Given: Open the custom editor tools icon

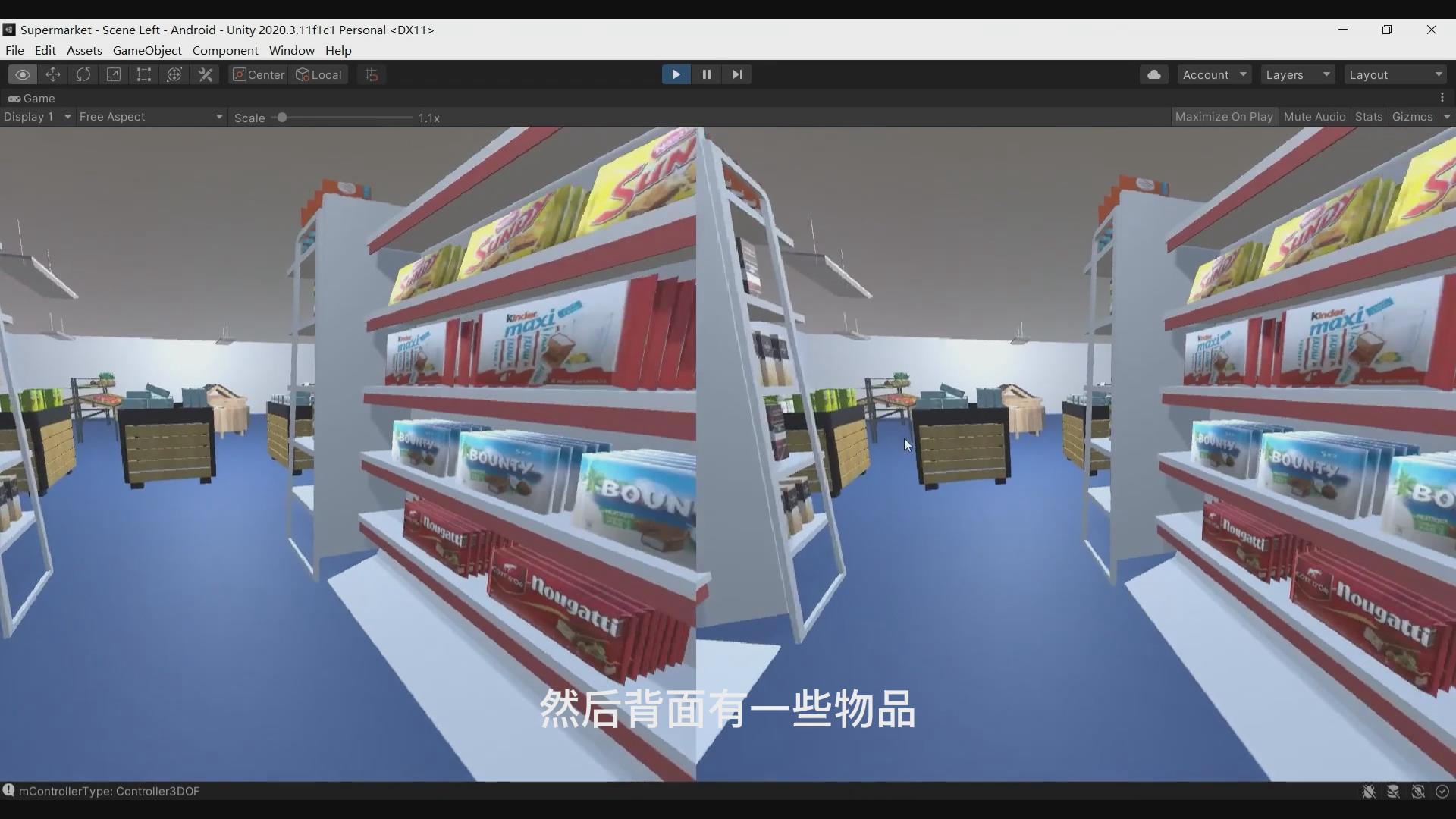Looking at the screenshot, I should [206, 74].
